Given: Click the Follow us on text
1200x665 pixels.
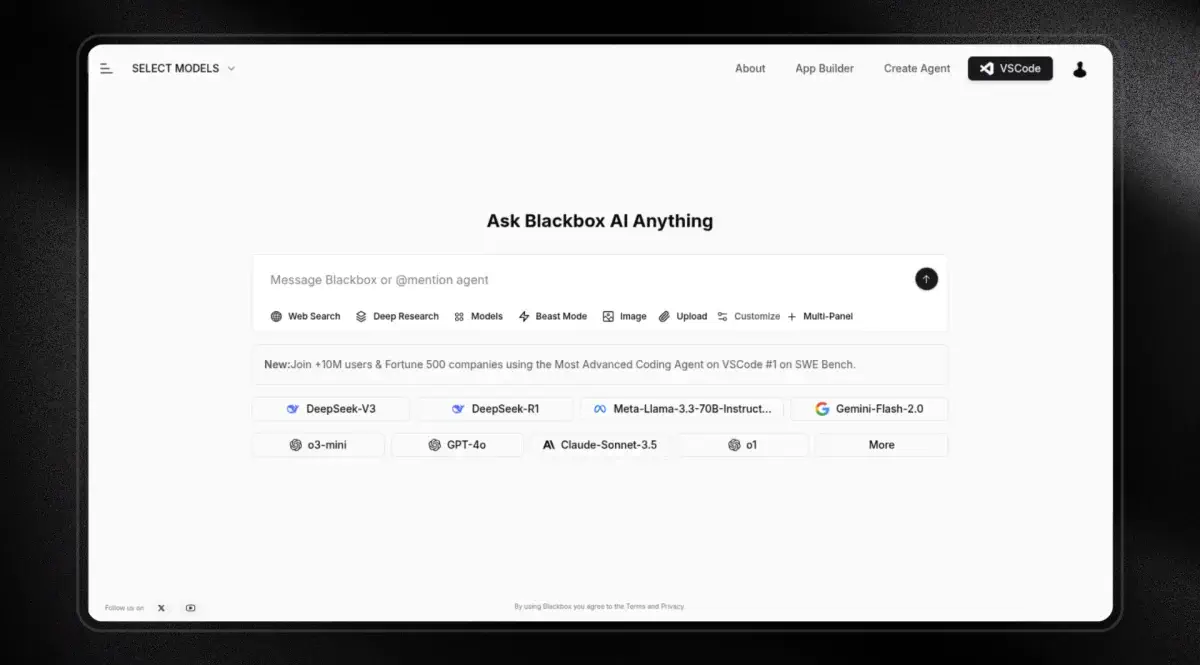Looking at the screenshot, I should pos(124,608).
